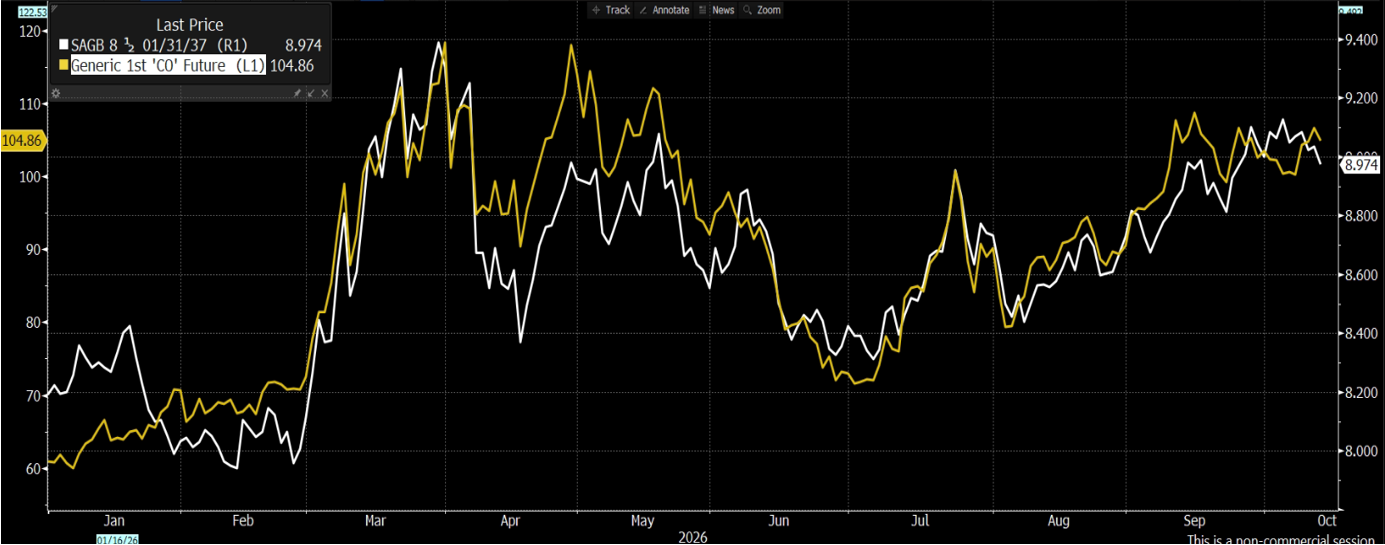The image size is (1385, 545).
Task: Collapse the legend using the arrow icon
Action: (310, 93)
